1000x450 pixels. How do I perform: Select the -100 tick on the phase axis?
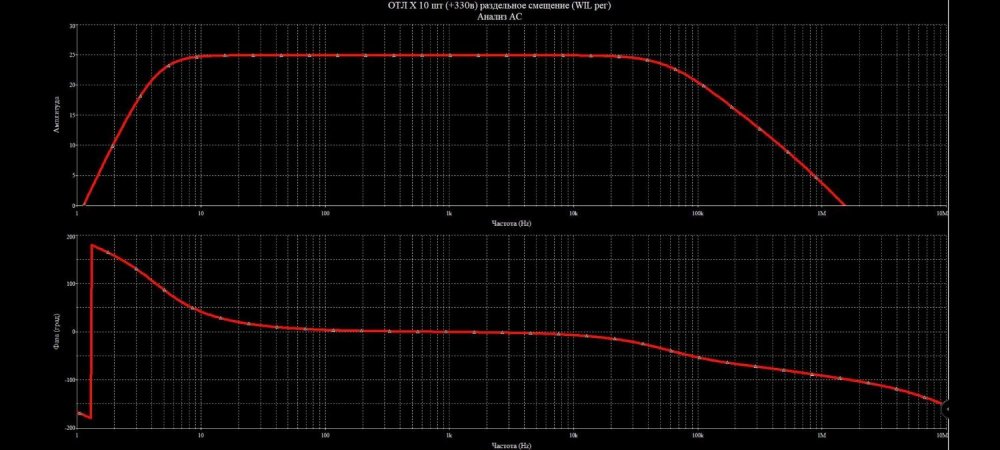(x=70, y=380)
